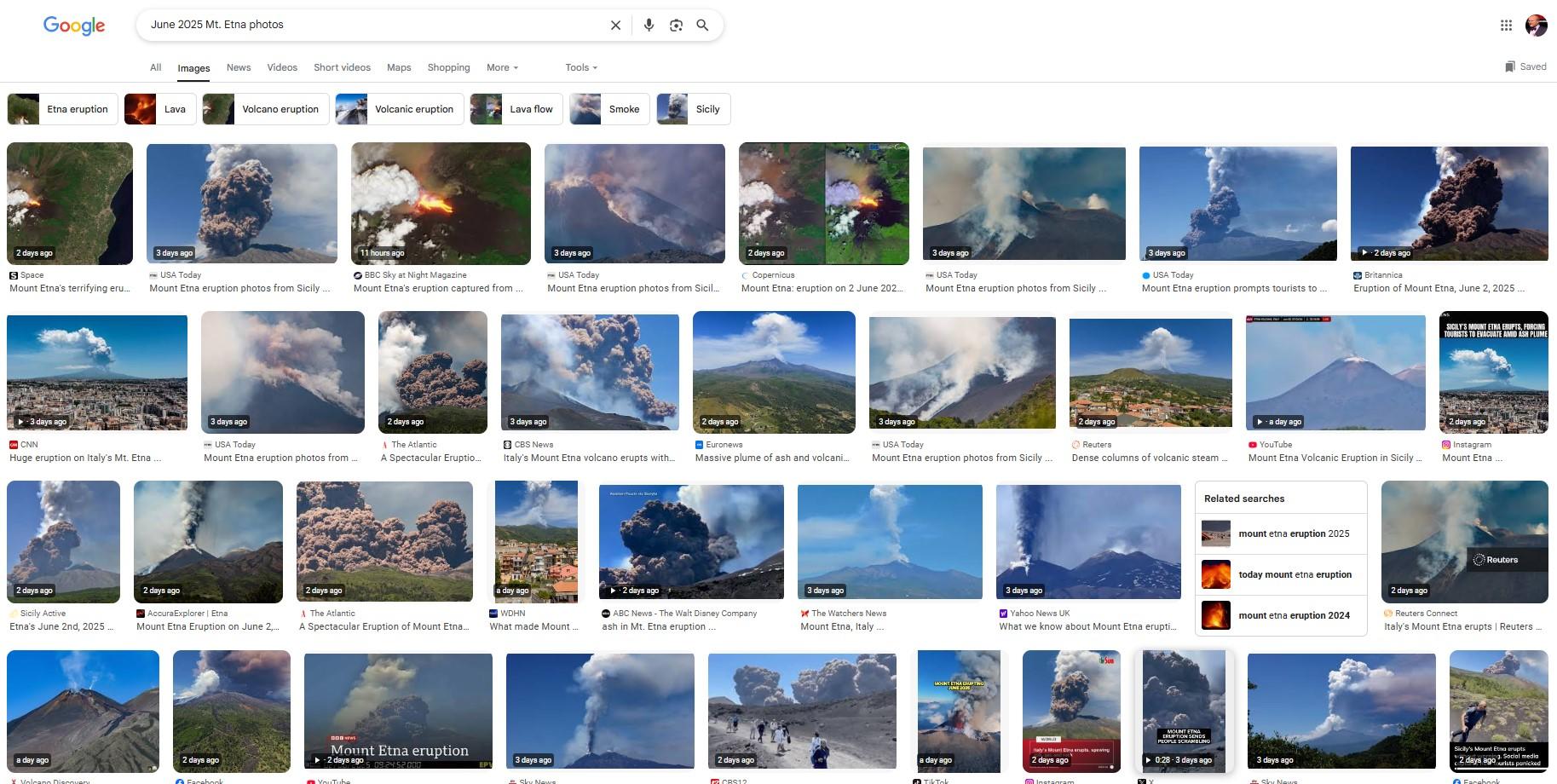
Task: Apply the Sicily filter chip
Action: pyautogui.click(x=694, y=109)
